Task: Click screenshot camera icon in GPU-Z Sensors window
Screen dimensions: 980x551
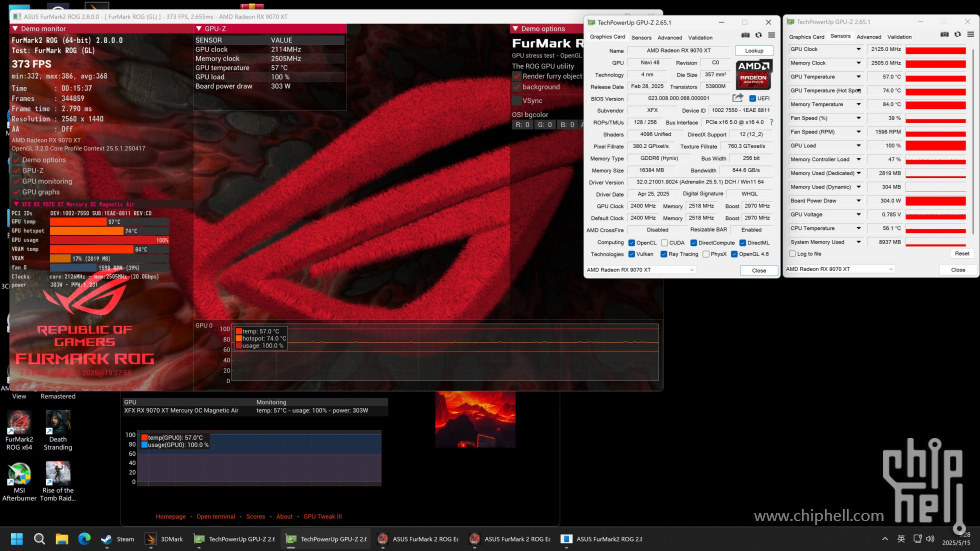Action: tap(944, 35)
